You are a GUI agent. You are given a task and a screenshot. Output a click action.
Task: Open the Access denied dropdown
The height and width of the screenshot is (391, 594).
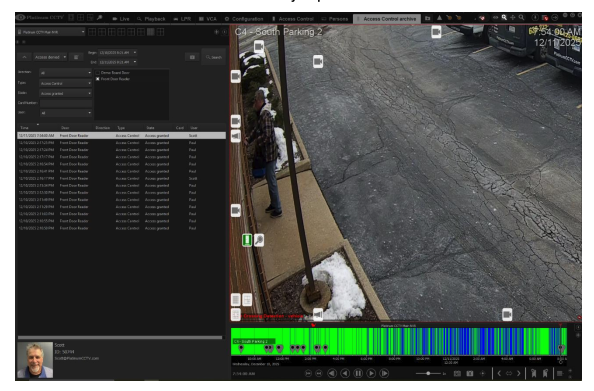point(50,57)
